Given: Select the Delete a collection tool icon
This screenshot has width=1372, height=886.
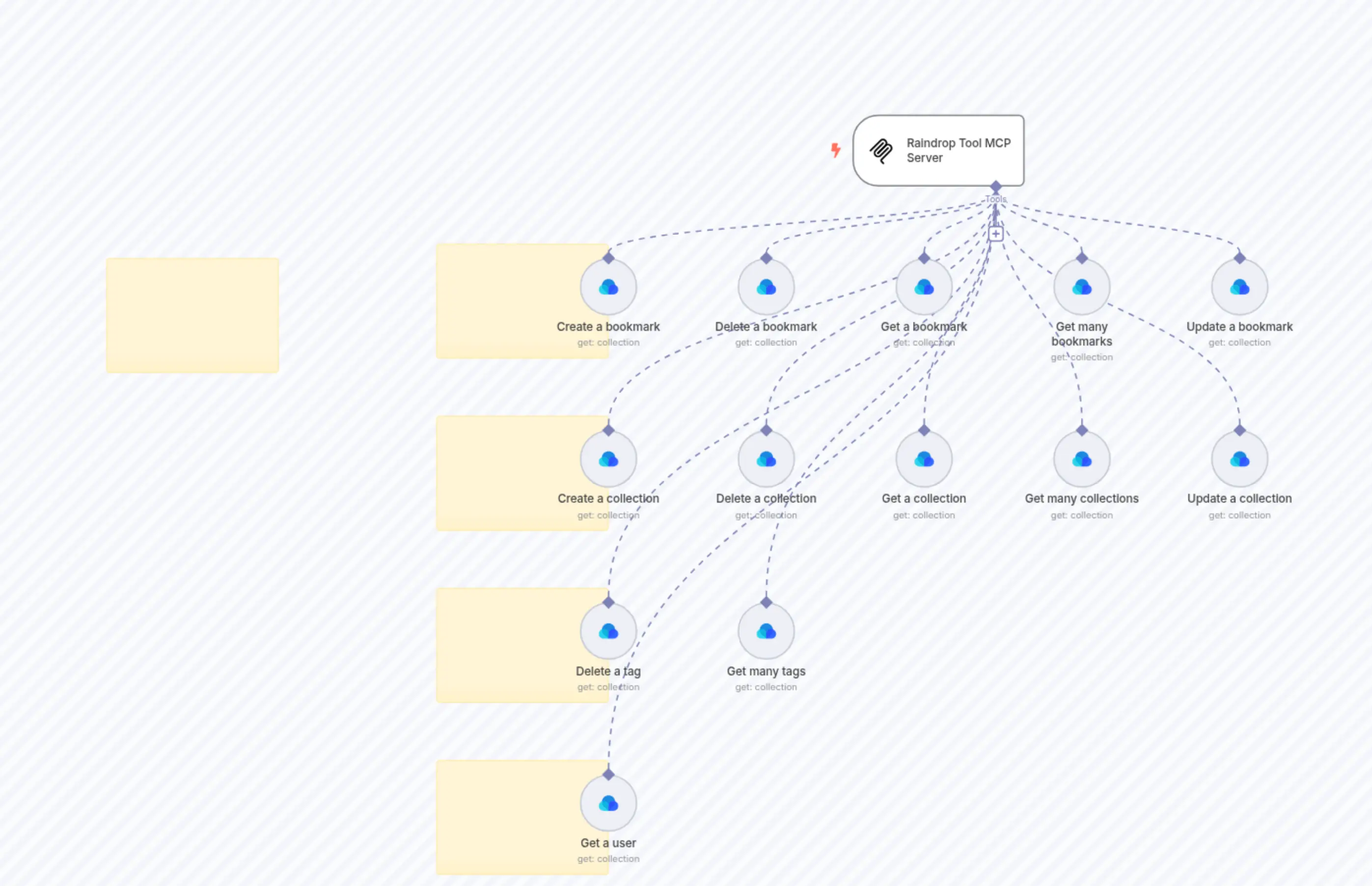Looking at the screenshot, I should [766, 458].
